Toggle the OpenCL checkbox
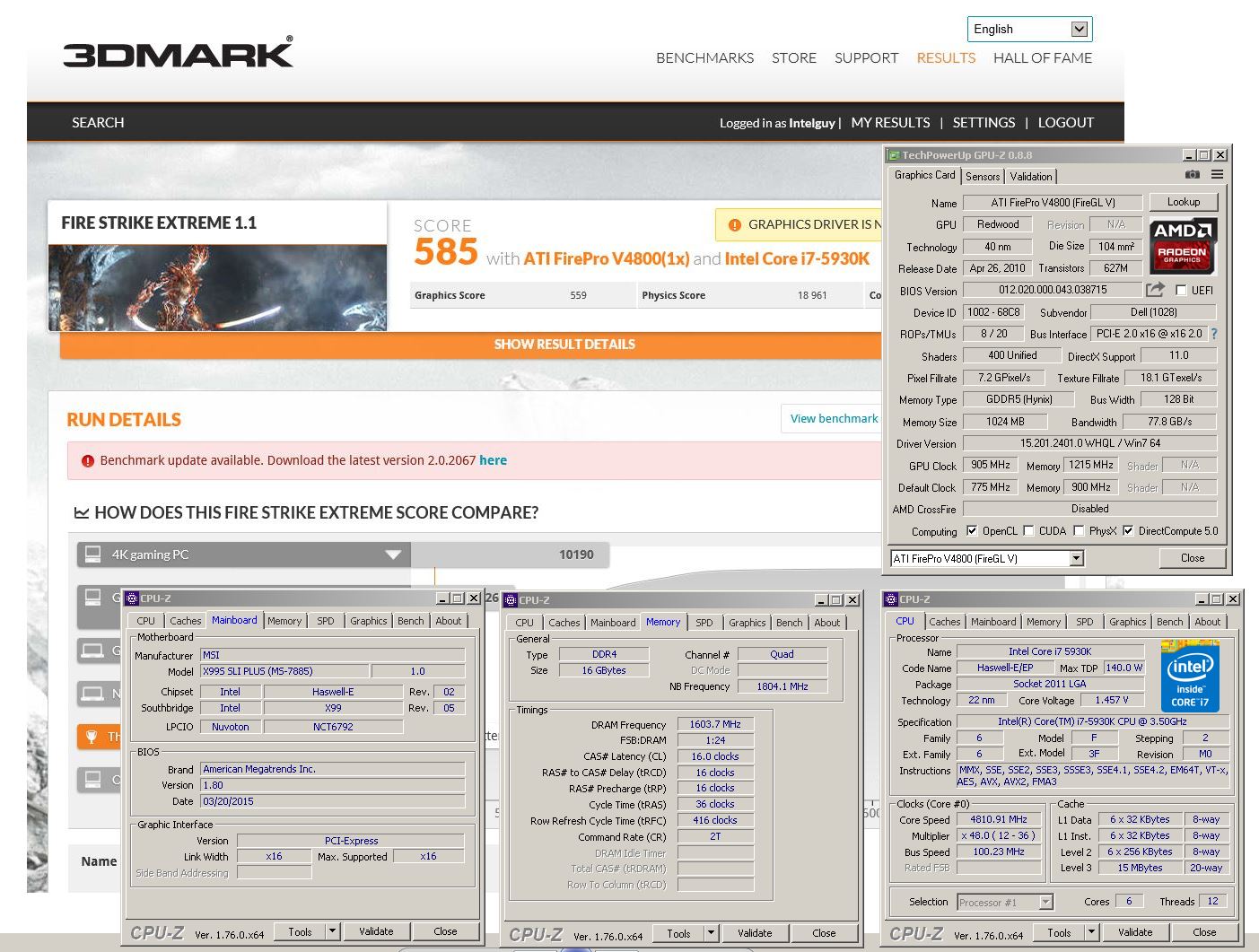The height and width of the screenshot is (952, 1259). (x=972, y=531)
